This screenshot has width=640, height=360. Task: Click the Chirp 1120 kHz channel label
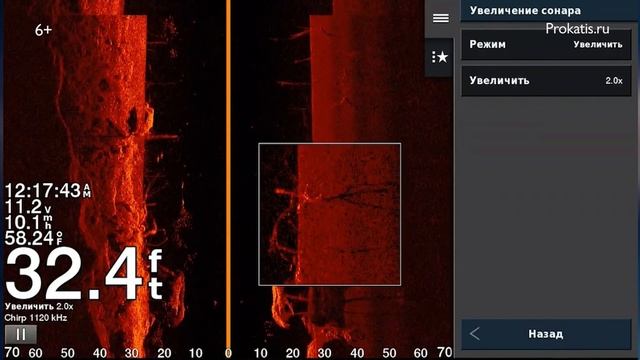36,318
